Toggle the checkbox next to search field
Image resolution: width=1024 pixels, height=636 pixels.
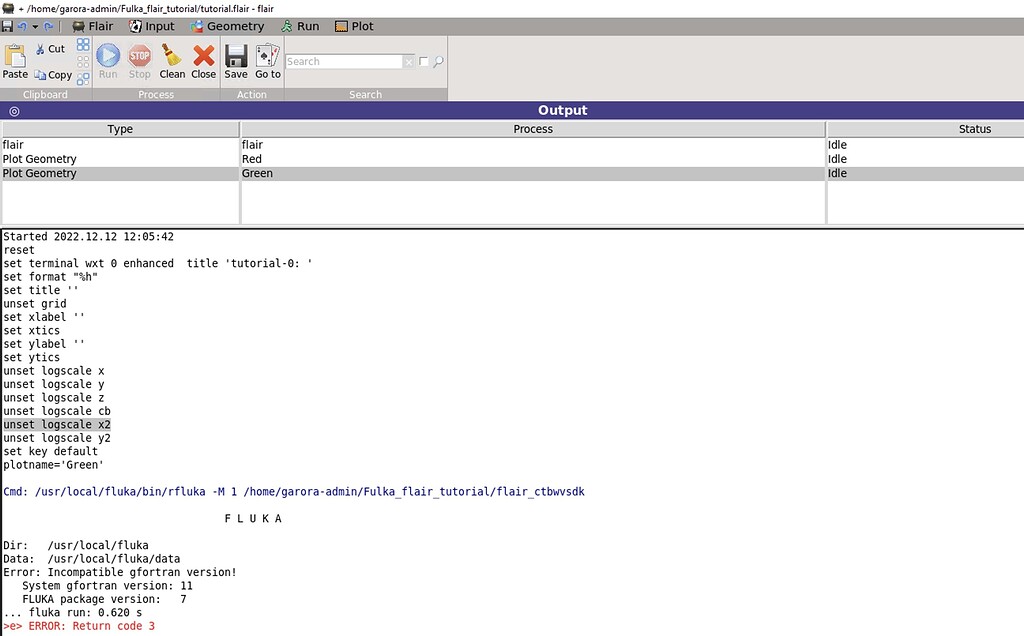[x=423, y=61]
